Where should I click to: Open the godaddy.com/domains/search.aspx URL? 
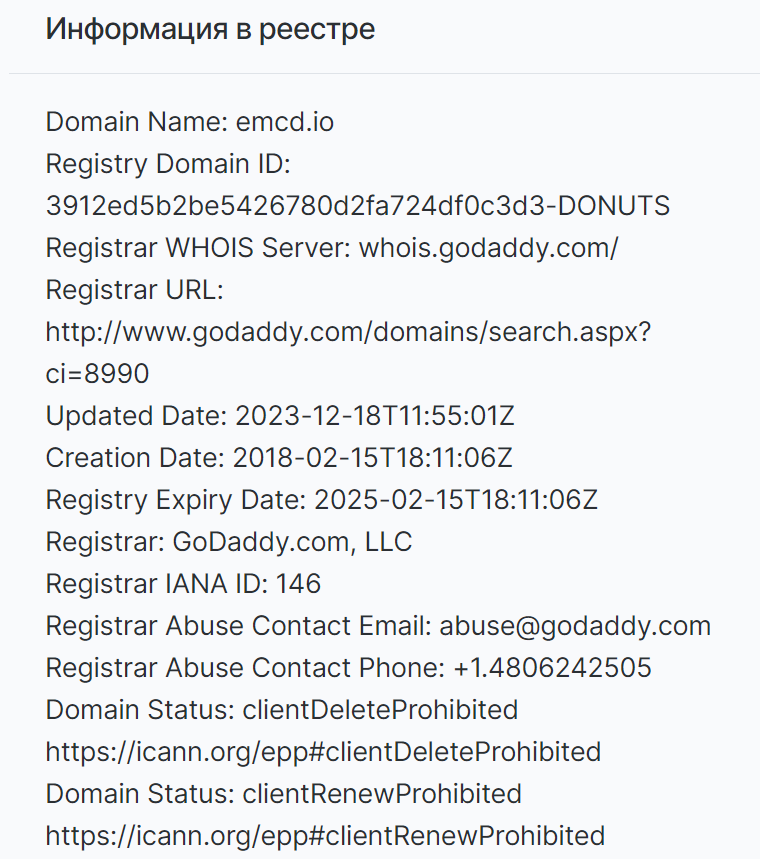coord(348,332)
